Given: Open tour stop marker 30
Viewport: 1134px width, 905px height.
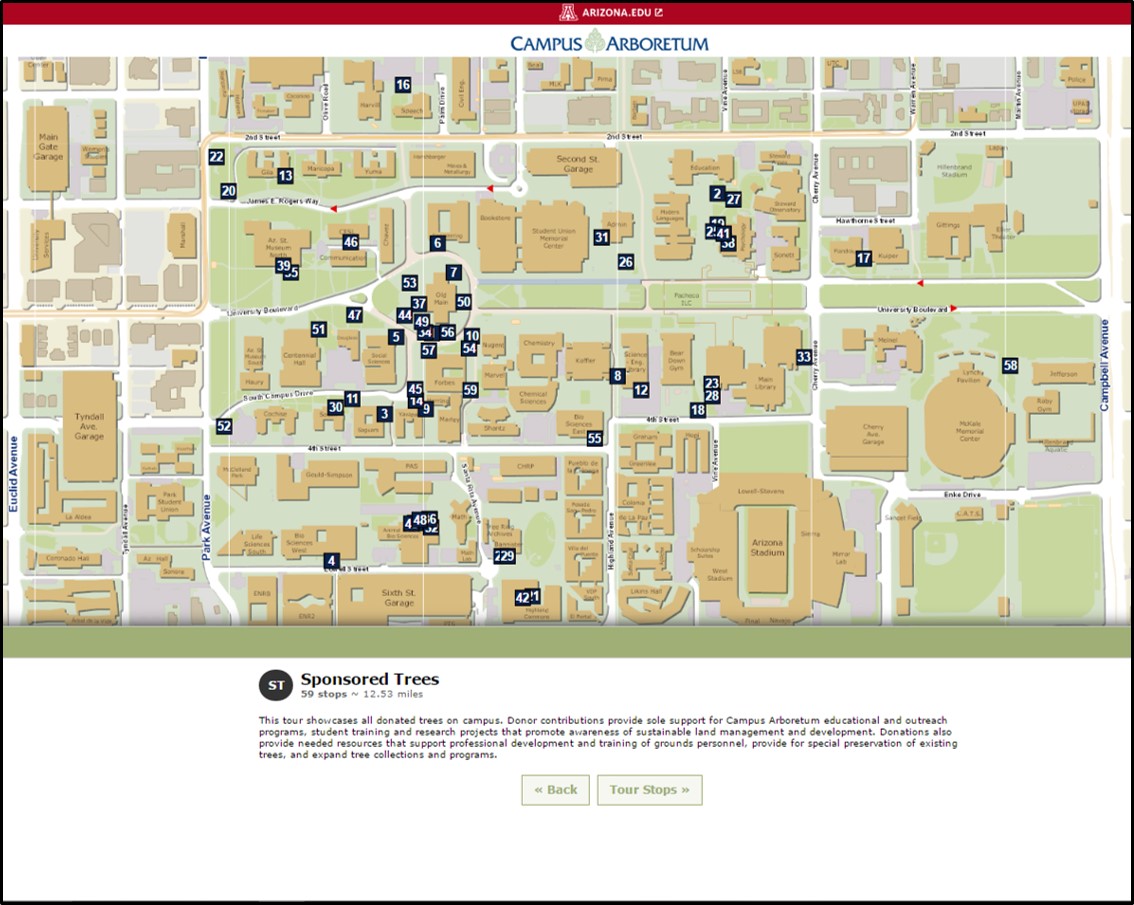Looking at the screenshot, I should [336, 407].
